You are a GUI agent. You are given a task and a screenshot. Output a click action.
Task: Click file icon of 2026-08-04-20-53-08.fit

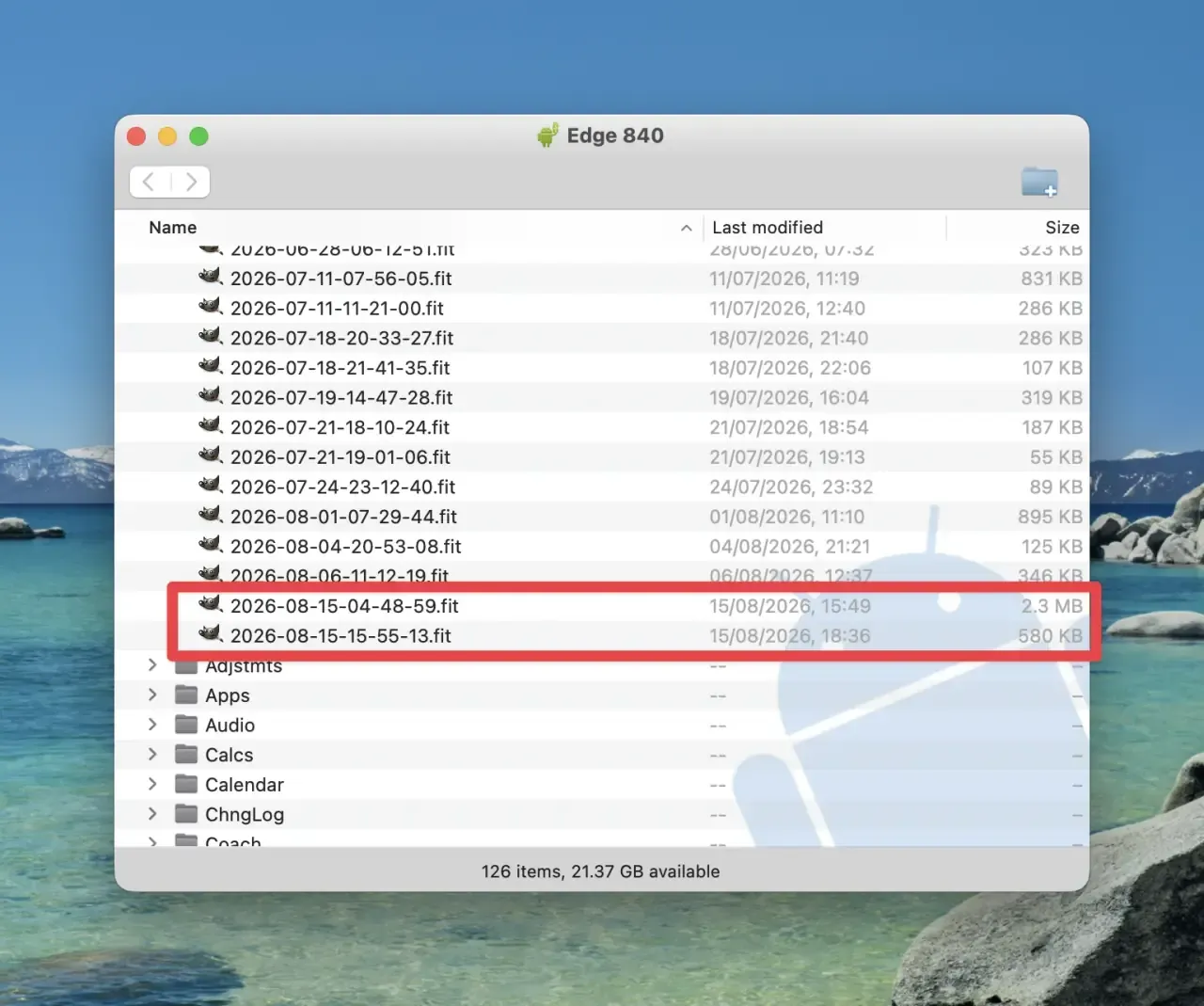211,545
